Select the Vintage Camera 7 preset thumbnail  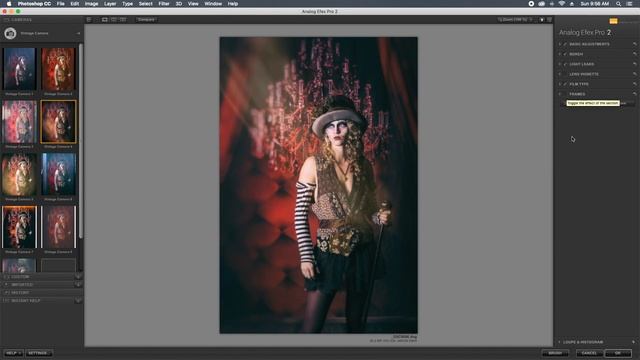coord(20,227)
